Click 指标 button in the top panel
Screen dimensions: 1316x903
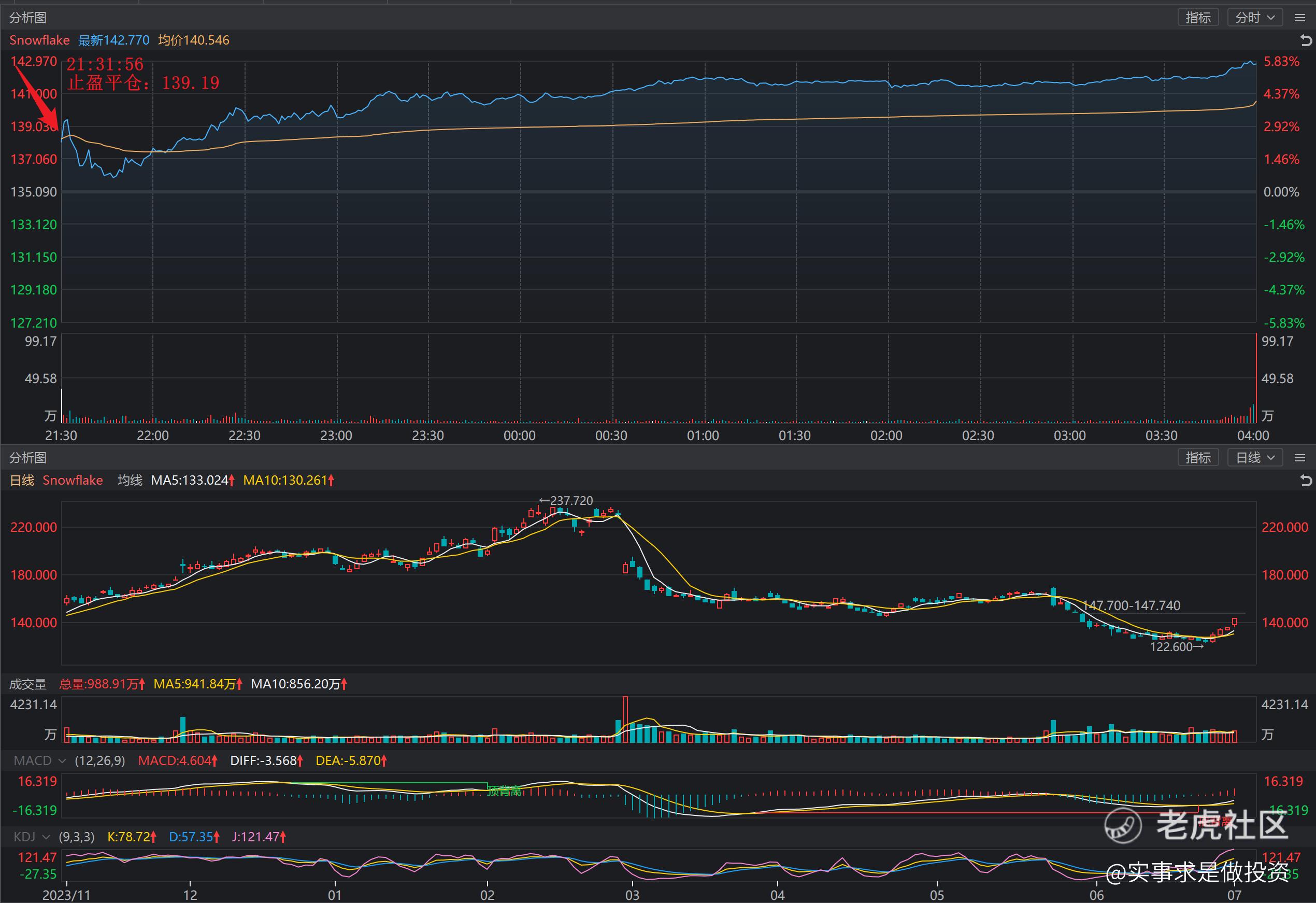tap(1198, 18)
